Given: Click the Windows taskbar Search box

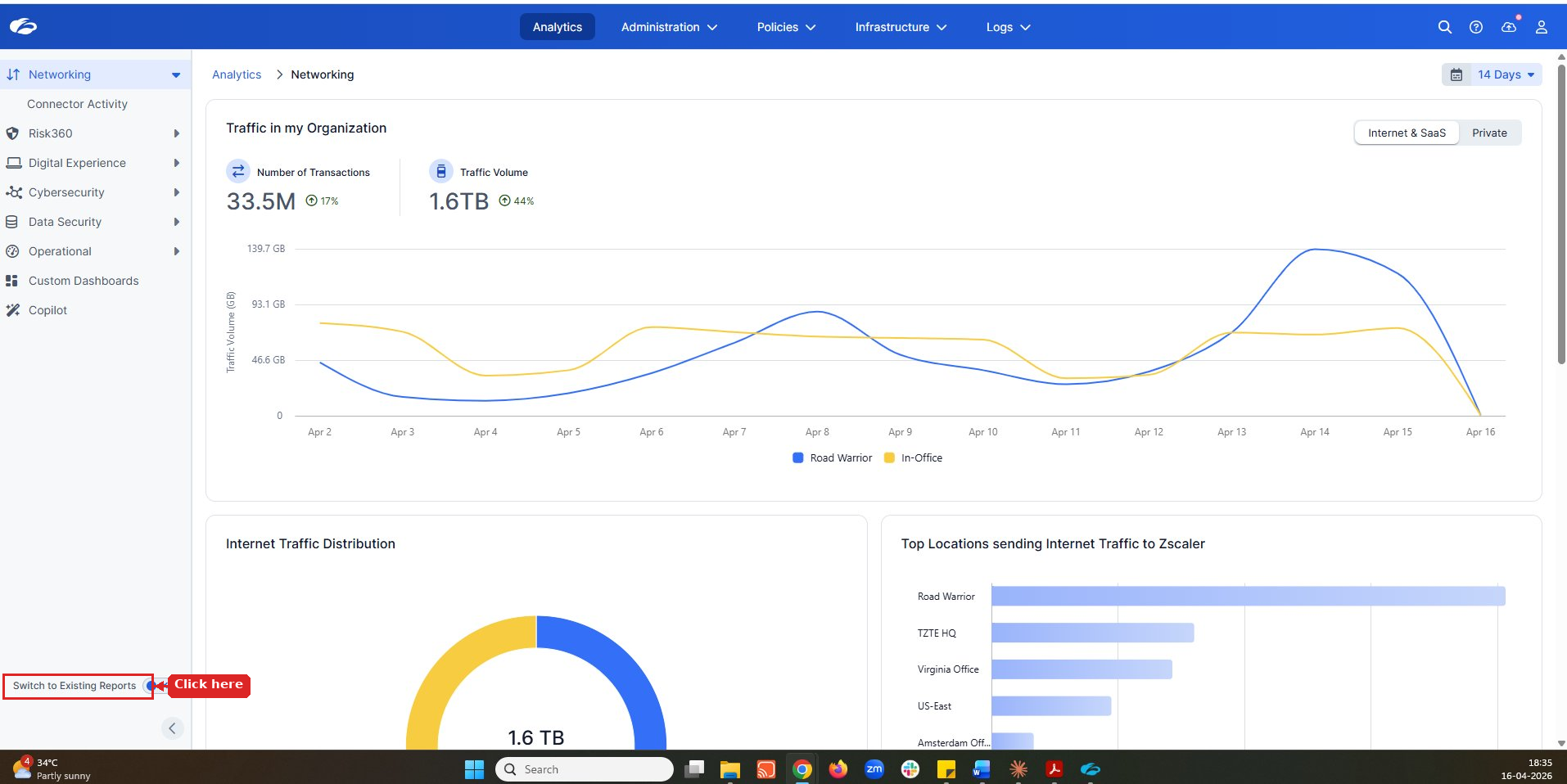Looking at the screenshot, I should coord(585,769).
